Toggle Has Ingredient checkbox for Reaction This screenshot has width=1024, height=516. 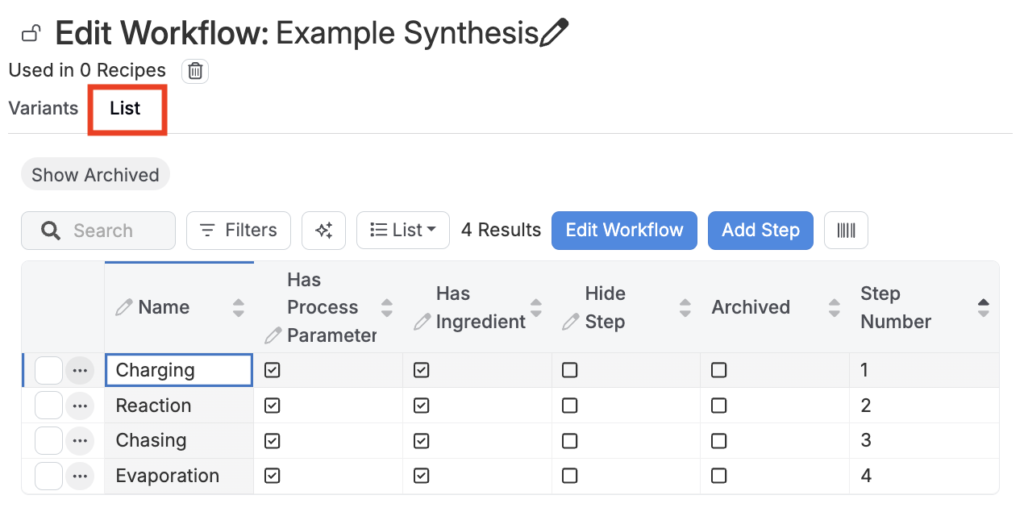[421, 406]
